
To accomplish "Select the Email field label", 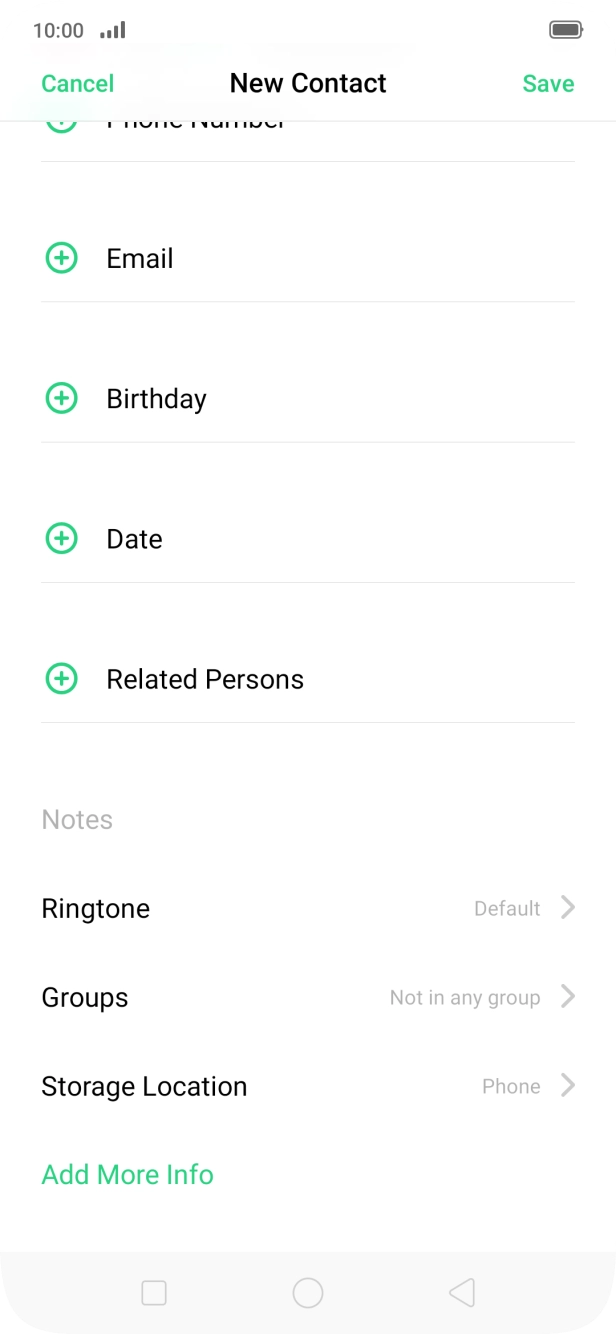I will coord(140,259).
